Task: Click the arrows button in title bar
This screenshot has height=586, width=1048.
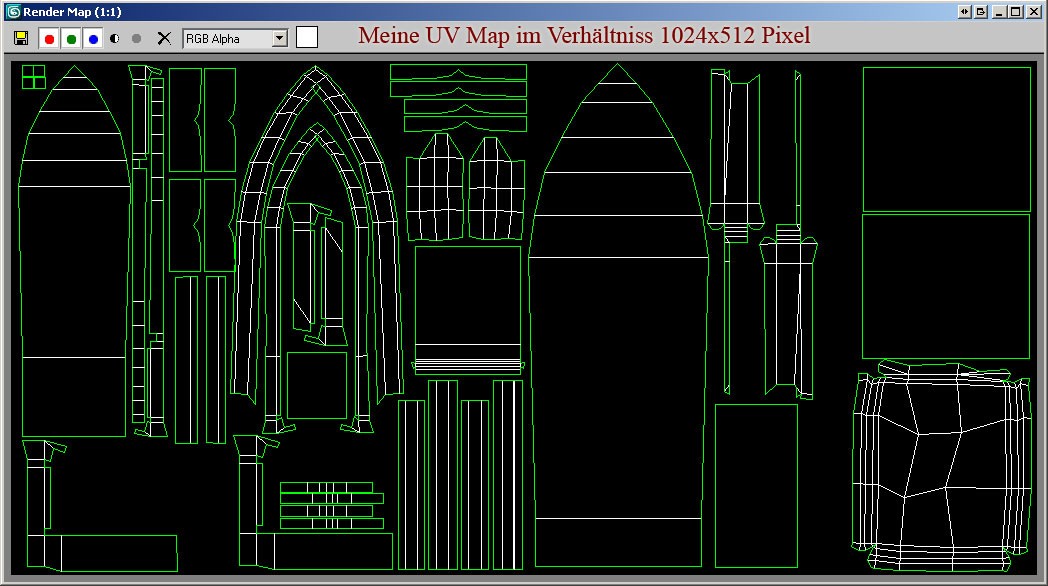Action: 964,12
